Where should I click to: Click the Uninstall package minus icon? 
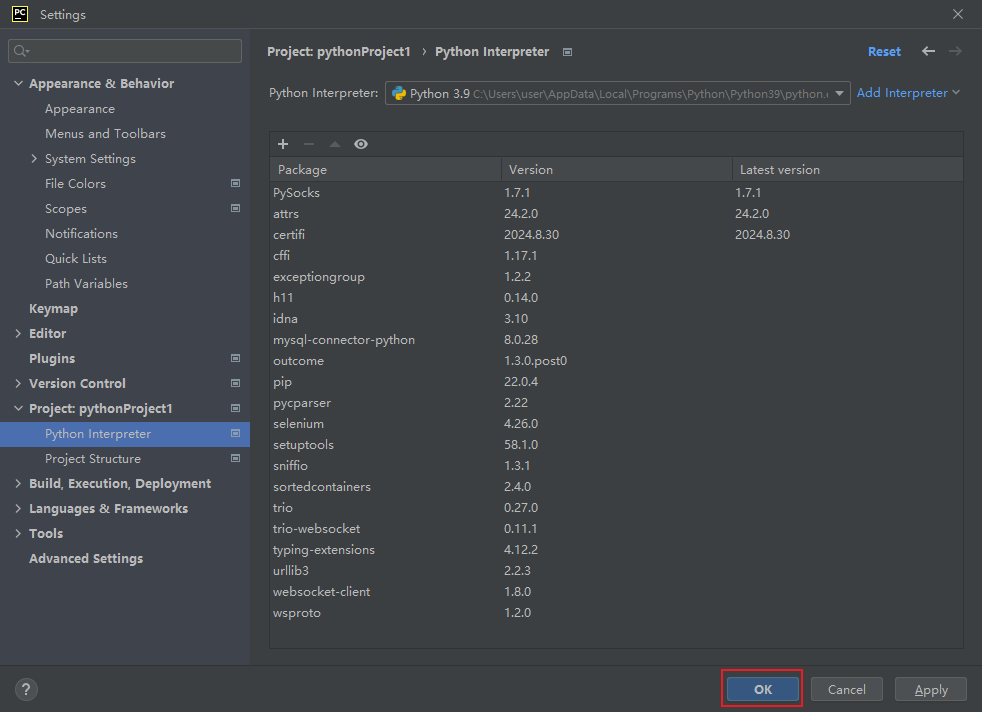[311, 143]
